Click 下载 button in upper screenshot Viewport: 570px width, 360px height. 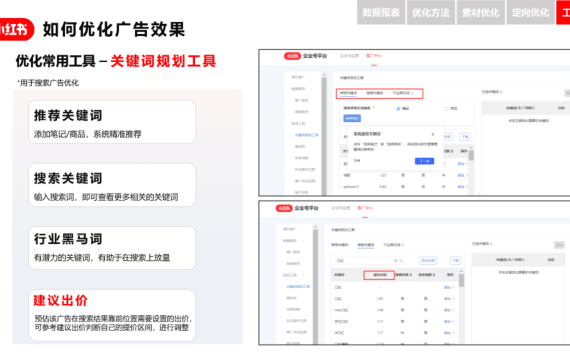pos(465,137)
